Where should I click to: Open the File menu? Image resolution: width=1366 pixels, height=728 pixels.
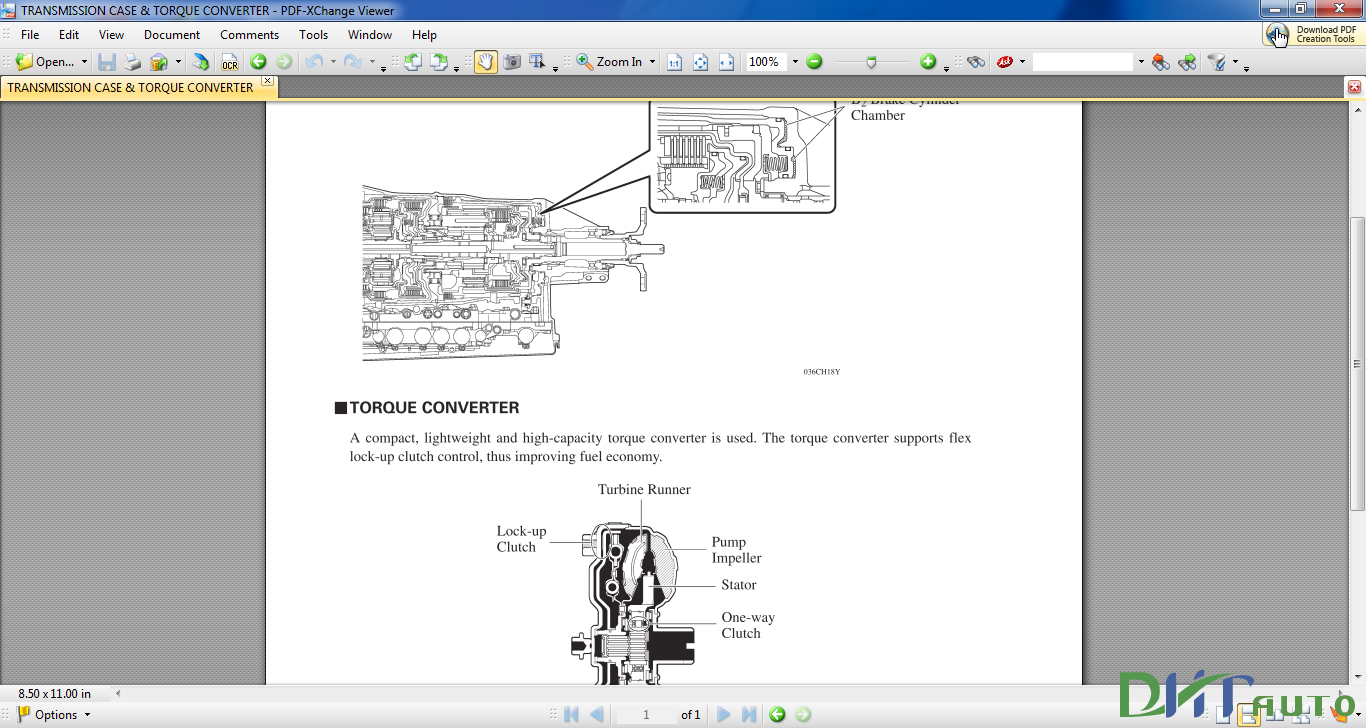pos(30,34)
